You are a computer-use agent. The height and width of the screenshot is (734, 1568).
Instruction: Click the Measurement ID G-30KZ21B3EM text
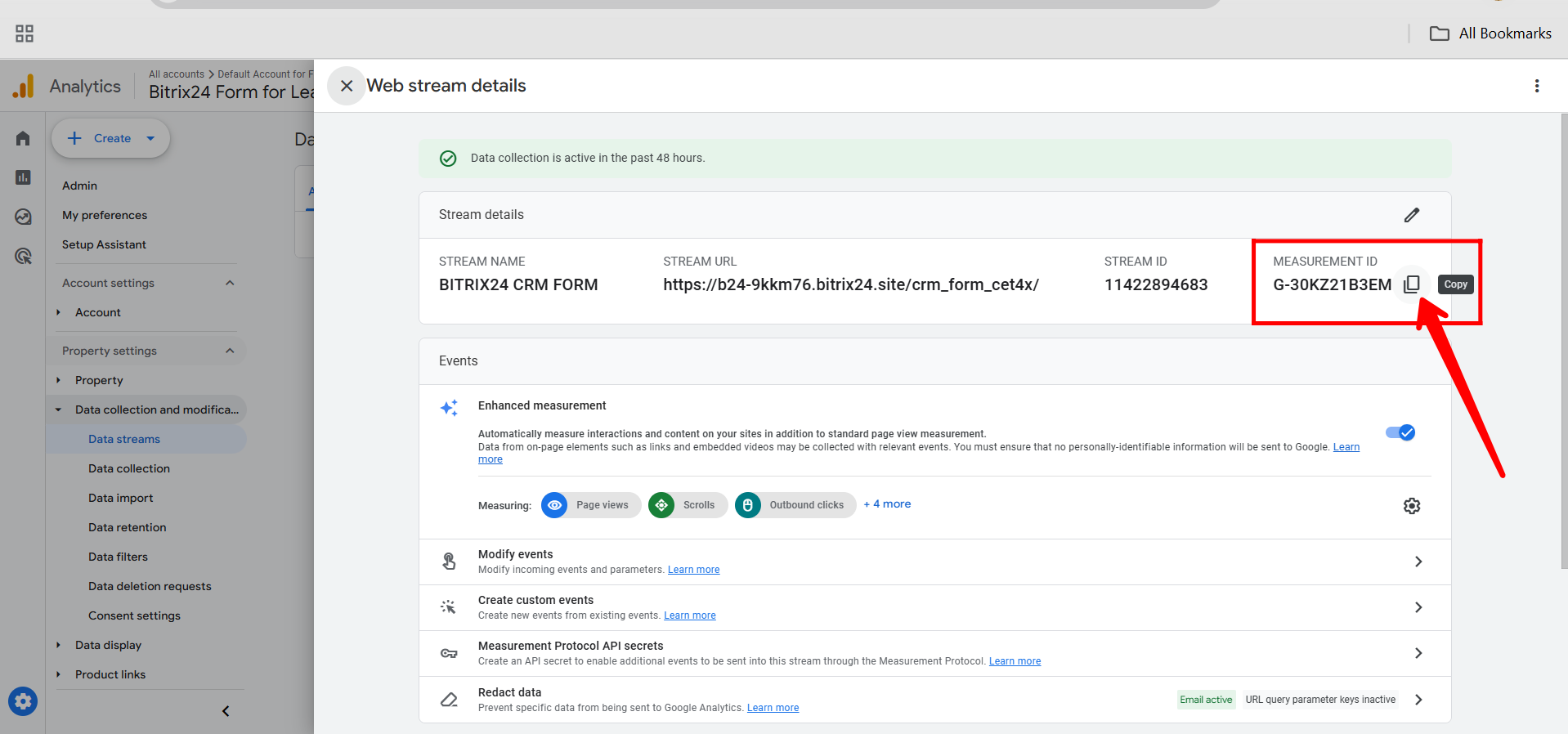click(1333, 284)
